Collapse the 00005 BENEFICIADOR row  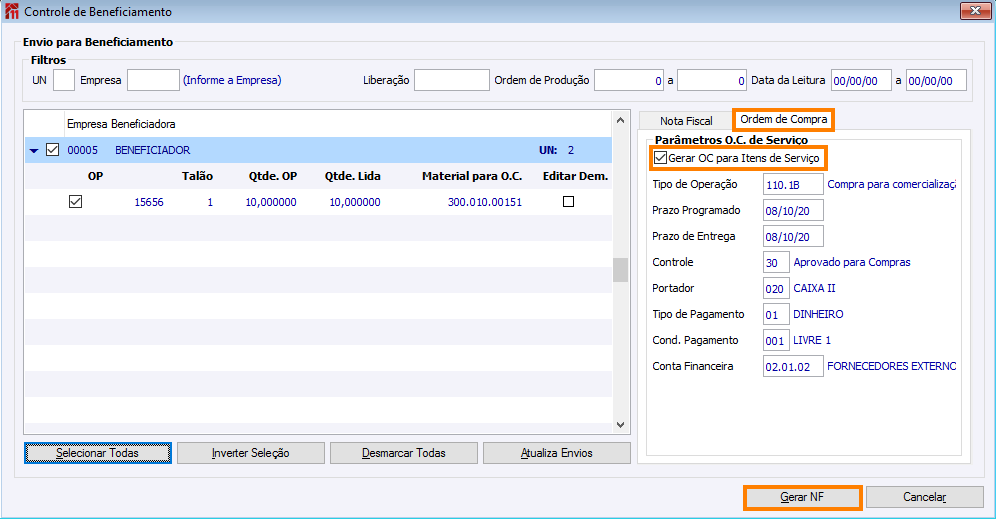coord(34,151)
